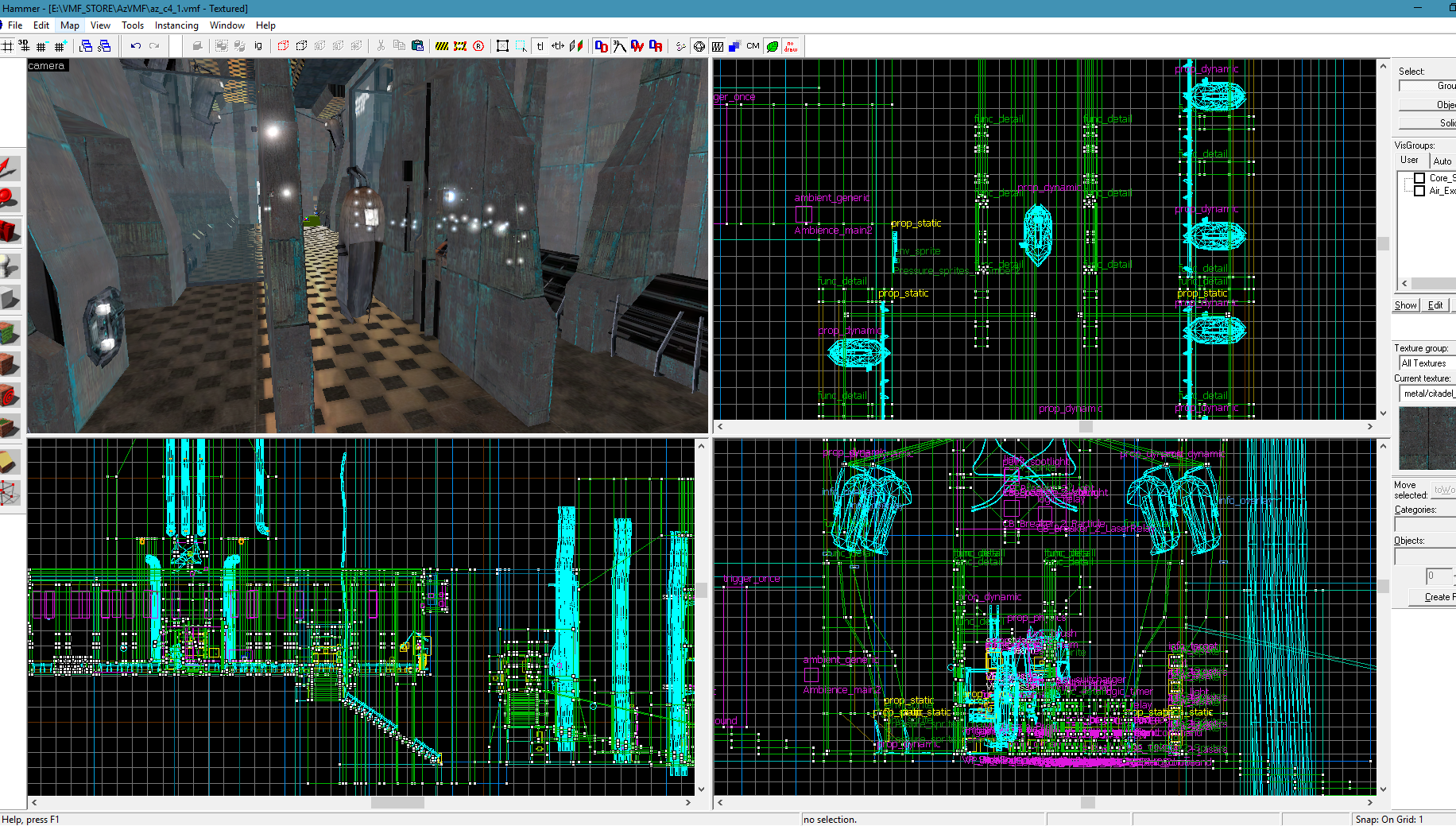This screenshot has width=1456, height=826.
Task: Toggle scaling texture lock button
Action: [x=558, y=46]
